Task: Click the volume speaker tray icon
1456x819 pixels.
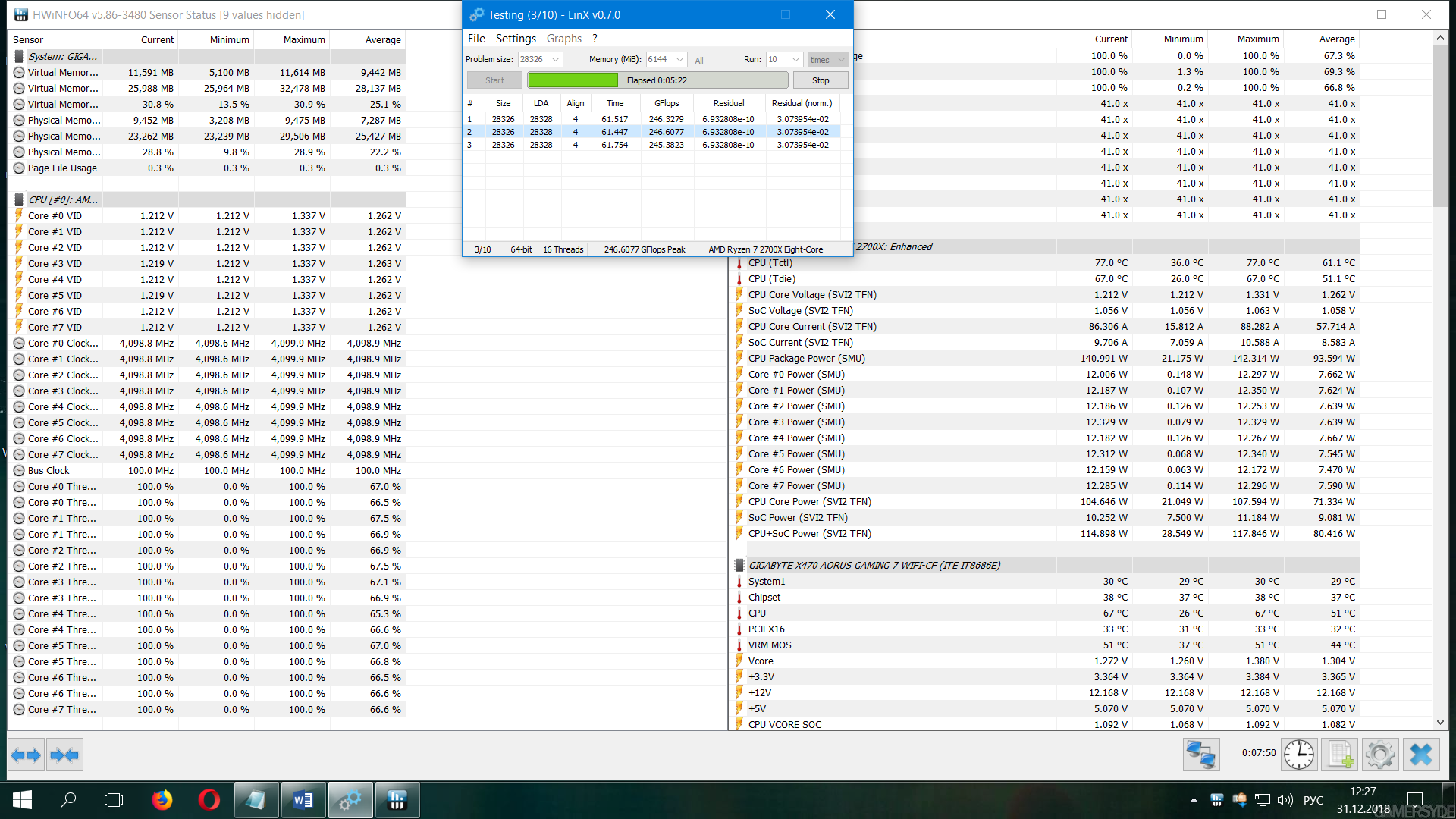Action: pyautogui.click(x=1285, y=800)
